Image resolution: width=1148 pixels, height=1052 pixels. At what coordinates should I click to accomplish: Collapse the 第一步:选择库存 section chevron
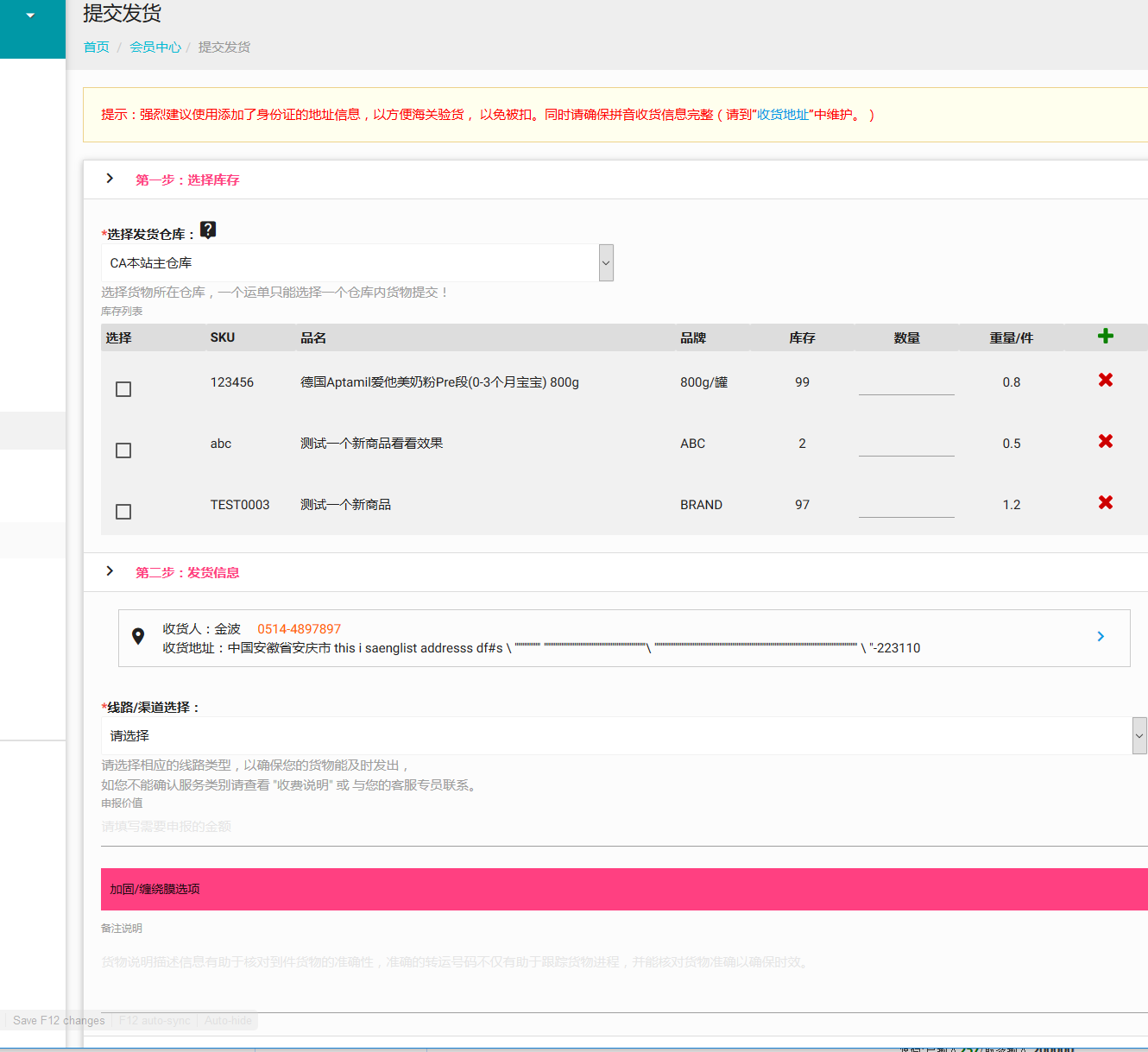110,179
